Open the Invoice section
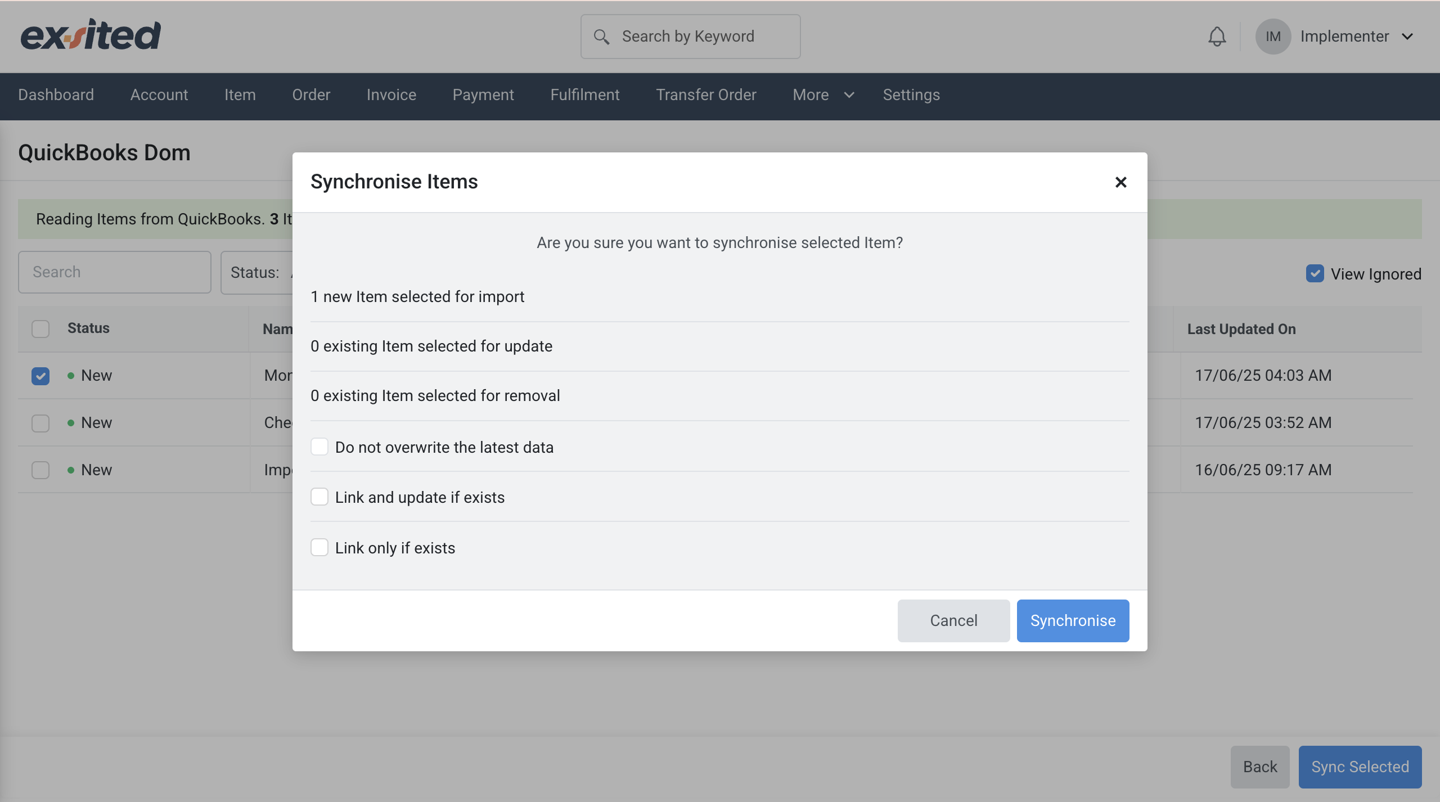The width and height of the screenshot is (1440, 802). pyautogui.click(x=391, y=95)
